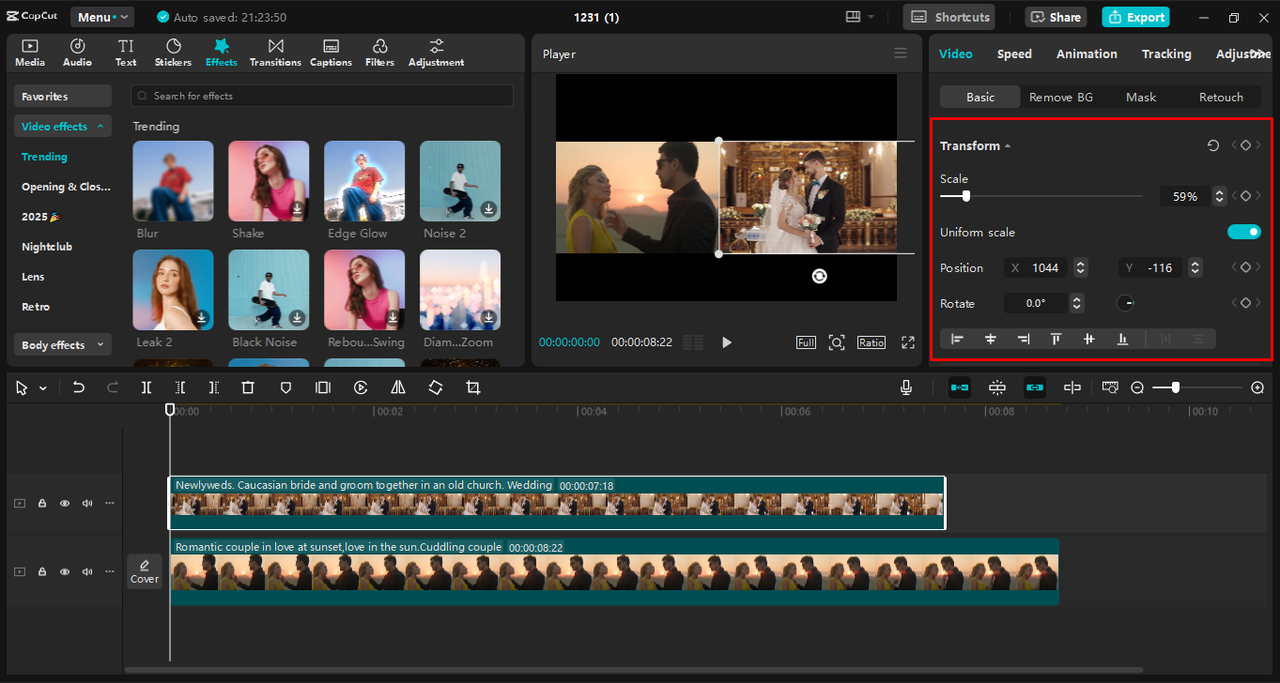This screenshot has width=1280, height=683.
Task: Open the Media panel
Action: coord(30,53)
